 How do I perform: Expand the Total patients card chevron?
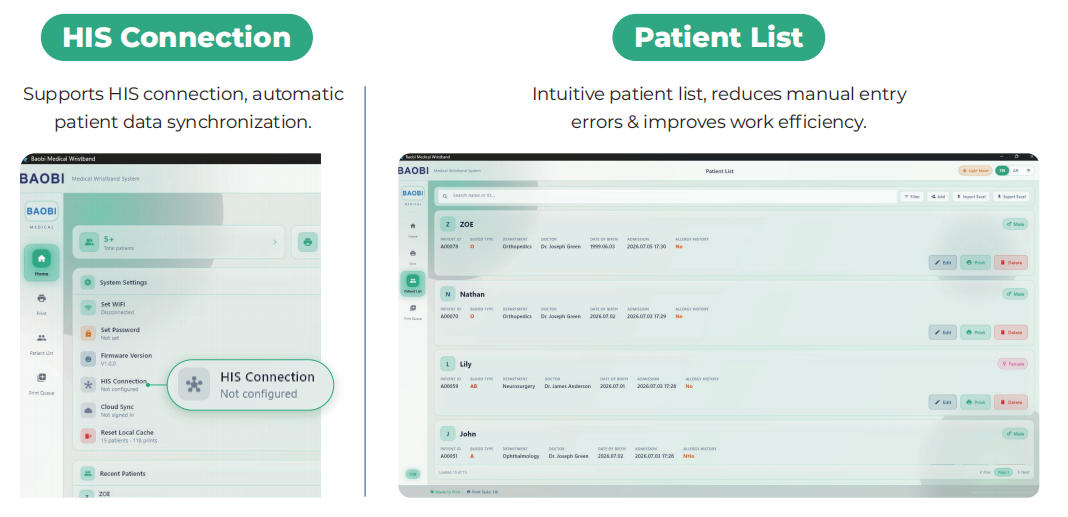pyautogui.click(x=275, y=242)
